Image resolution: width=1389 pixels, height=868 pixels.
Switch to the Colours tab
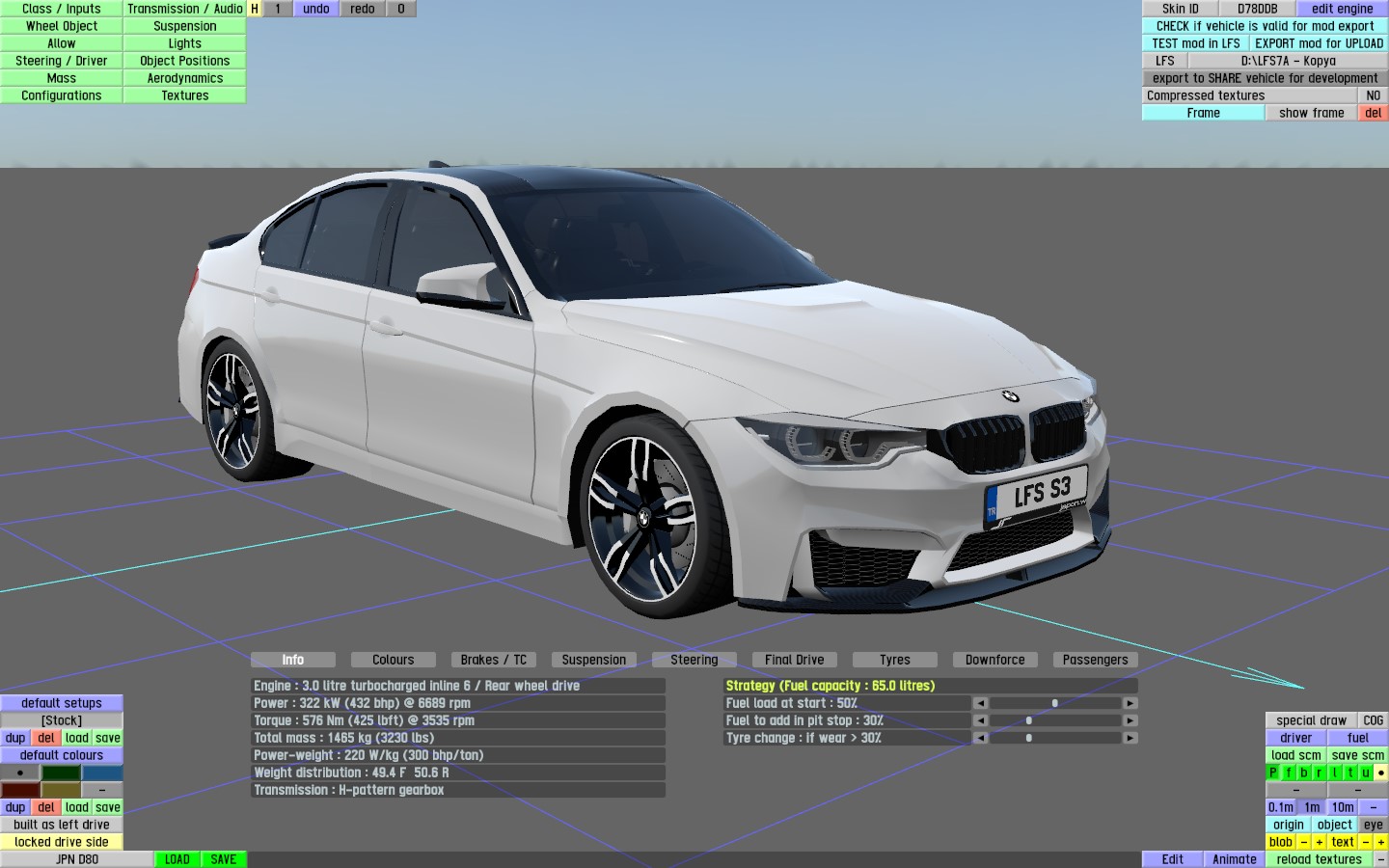coord(394,660)
